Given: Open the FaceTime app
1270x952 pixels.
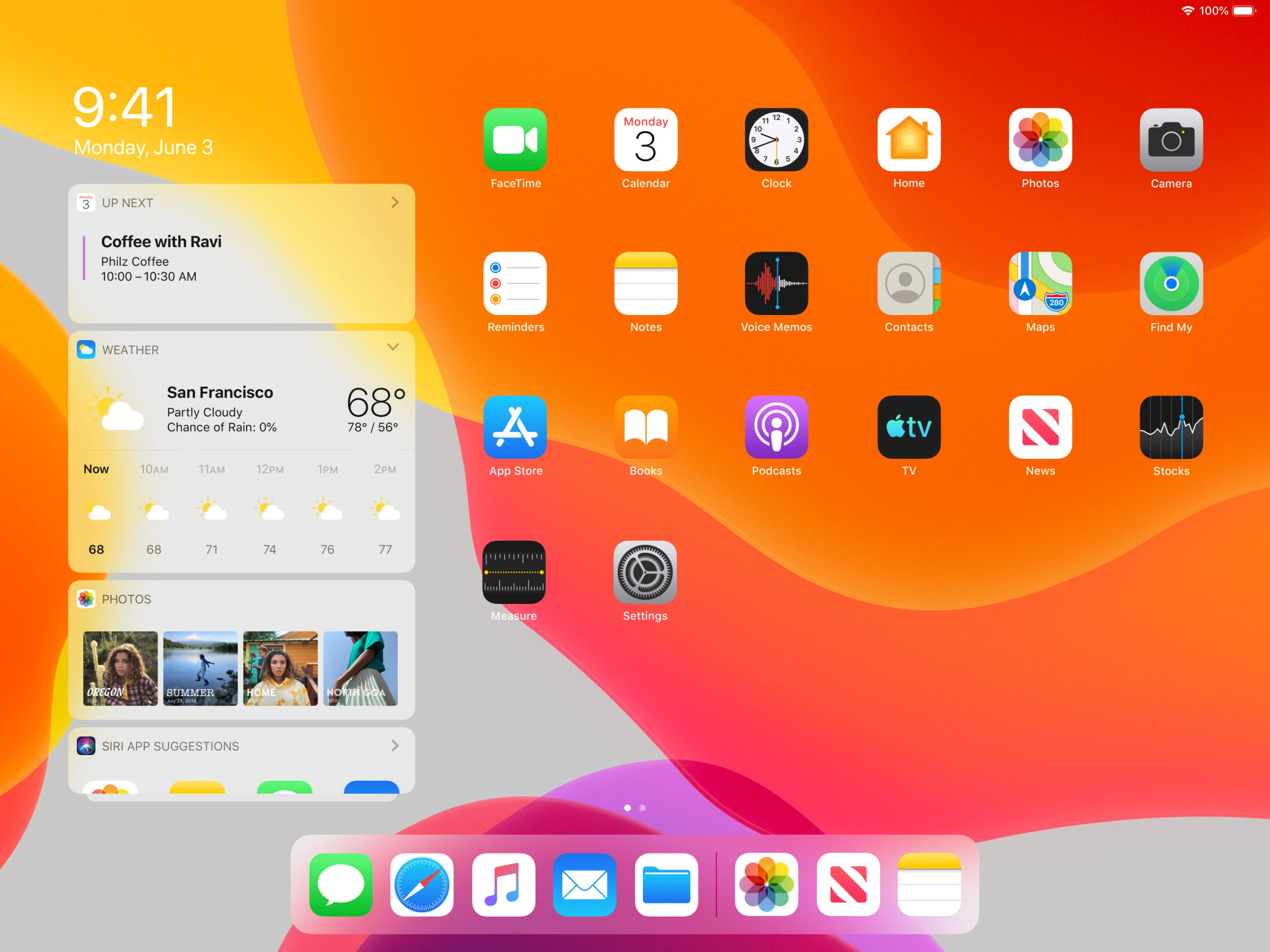Looking at the screenshot, I should click(515, 139).
